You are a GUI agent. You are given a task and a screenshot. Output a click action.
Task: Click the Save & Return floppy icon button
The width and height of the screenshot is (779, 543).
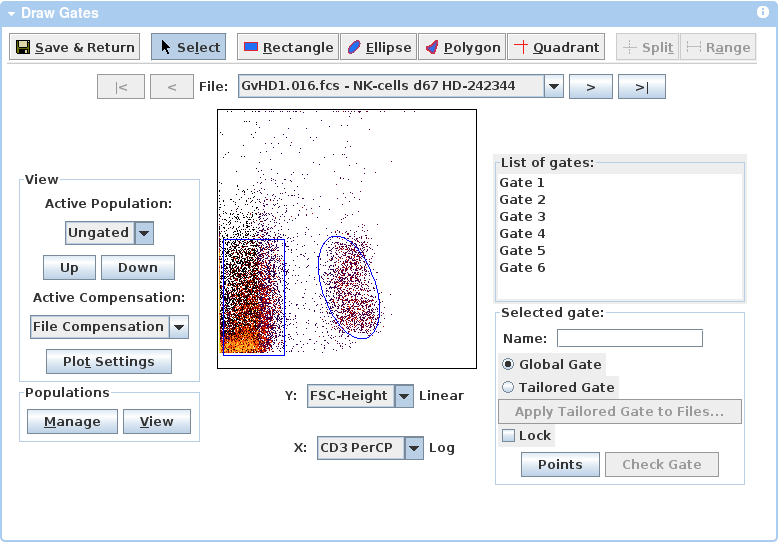(x=76, y=47)
